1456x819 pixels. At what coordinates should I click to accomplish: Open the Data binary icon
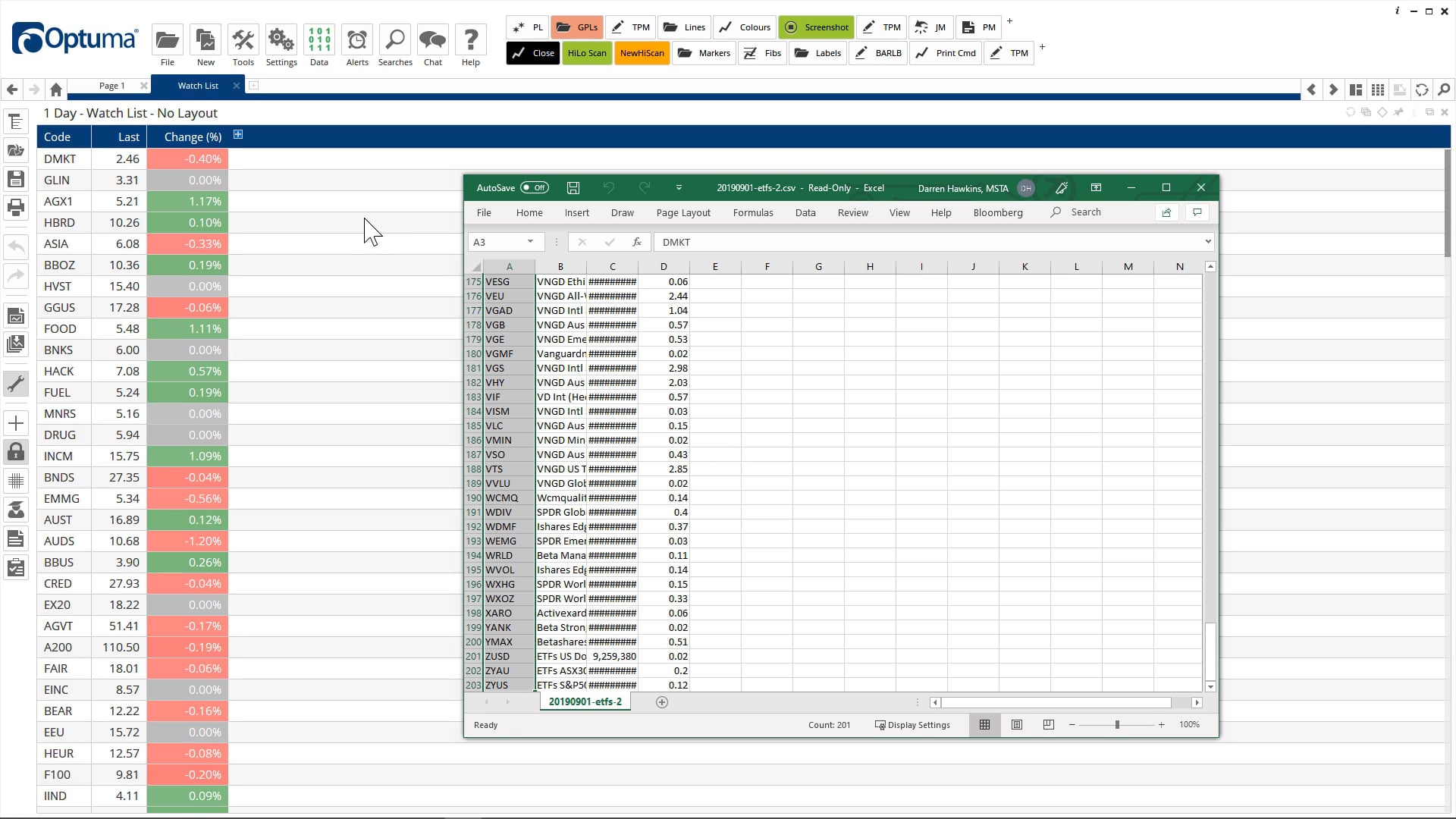319,39
